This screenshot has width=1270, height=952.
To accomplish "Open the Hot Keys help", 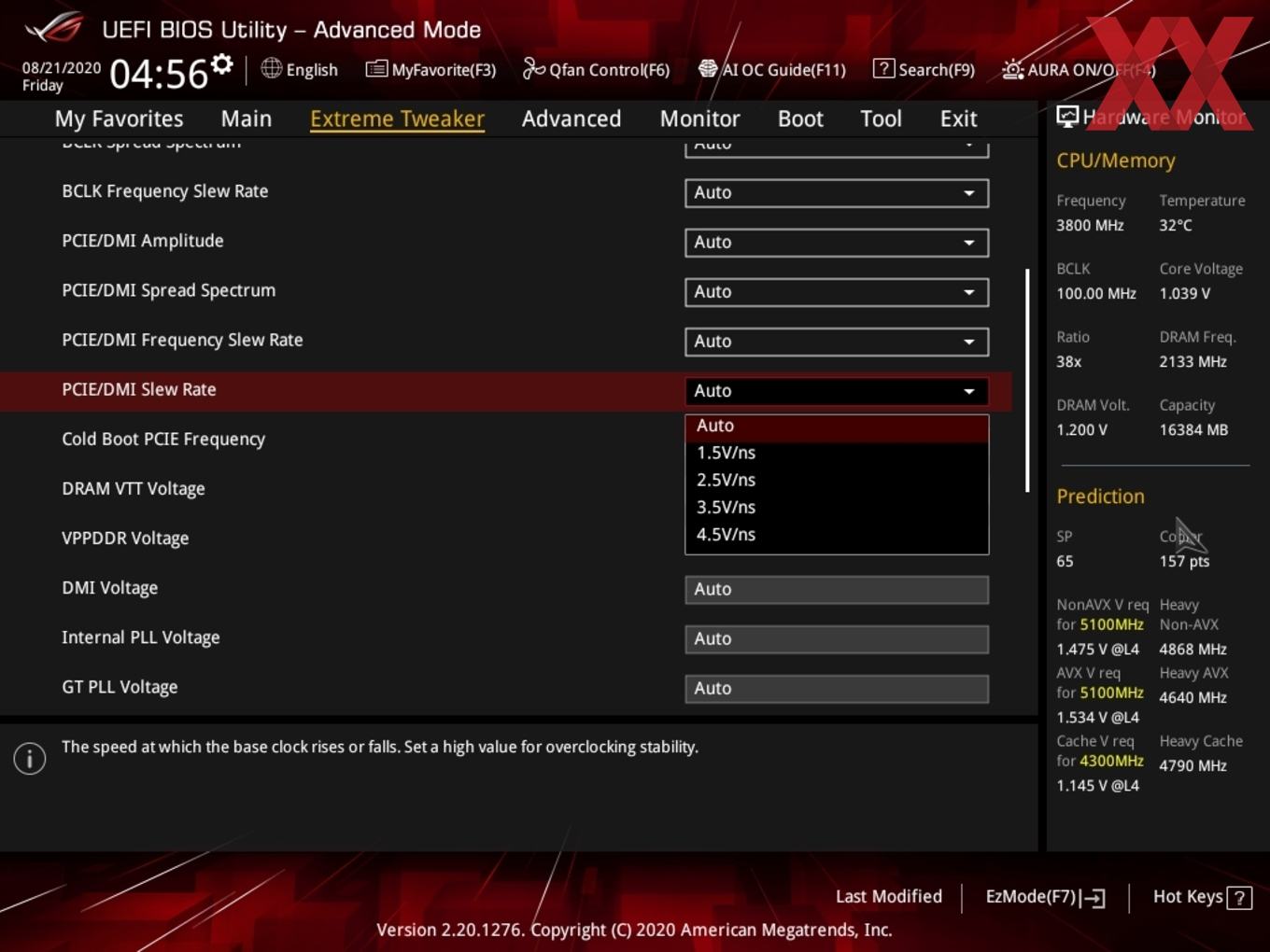I will (1202, 897).
